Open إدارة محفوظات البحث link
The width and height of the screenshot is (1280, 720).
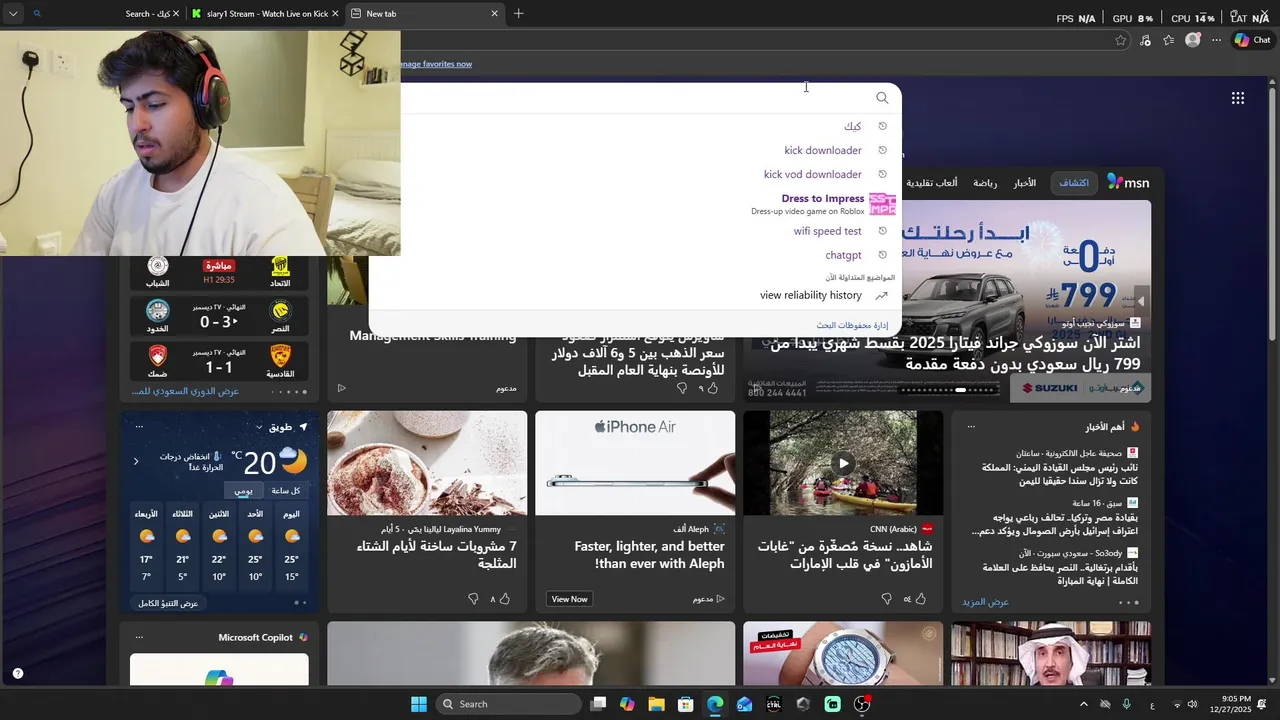tap(852, 325)
